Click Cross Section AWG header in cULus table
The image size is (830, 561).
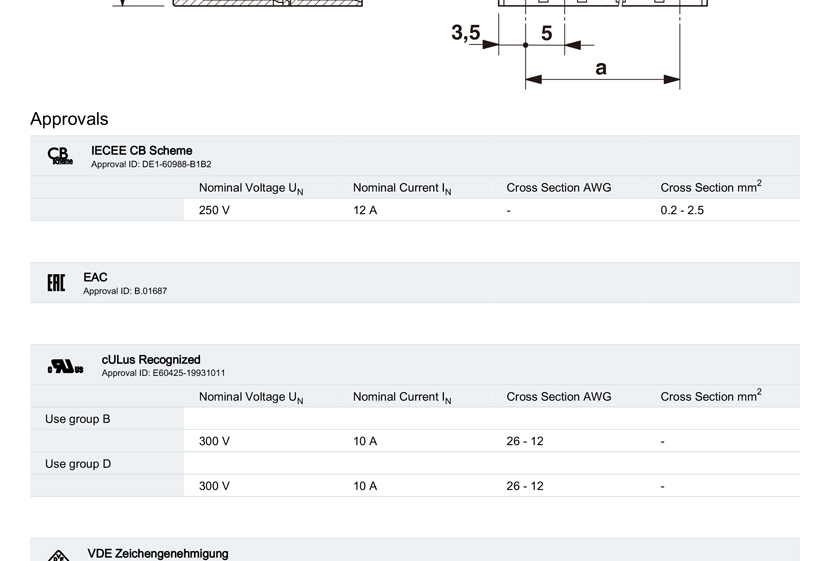(x=558, y=397)
